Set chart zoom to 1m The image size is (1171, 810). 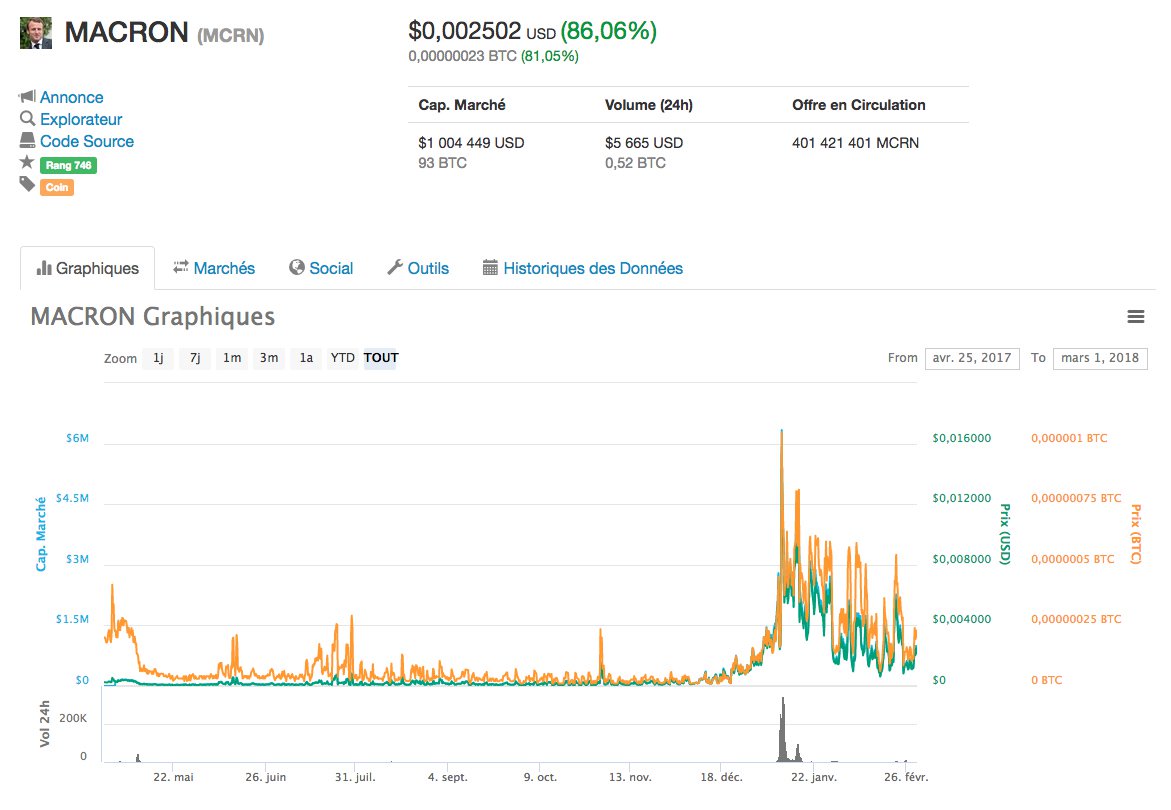pos(231,358)
